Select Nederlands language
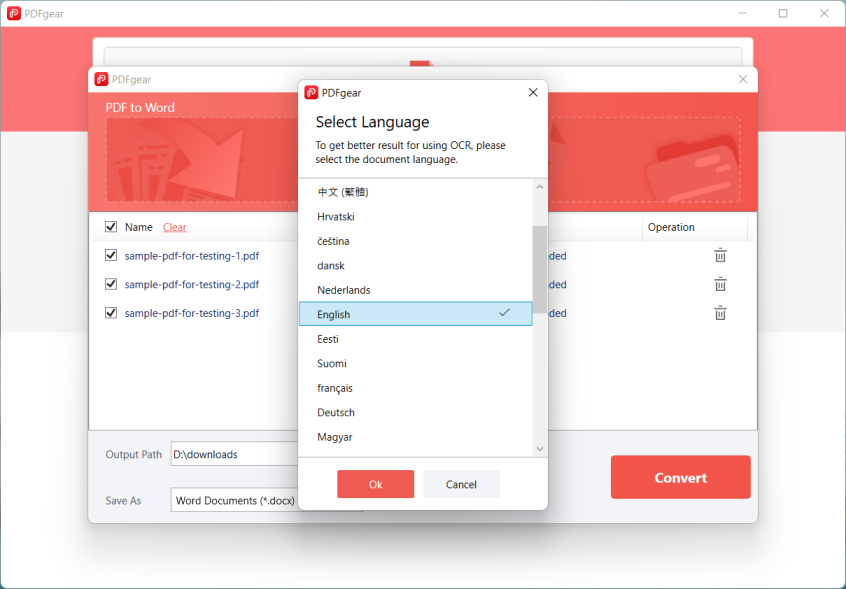846x589 pixels. click(415, 290)
